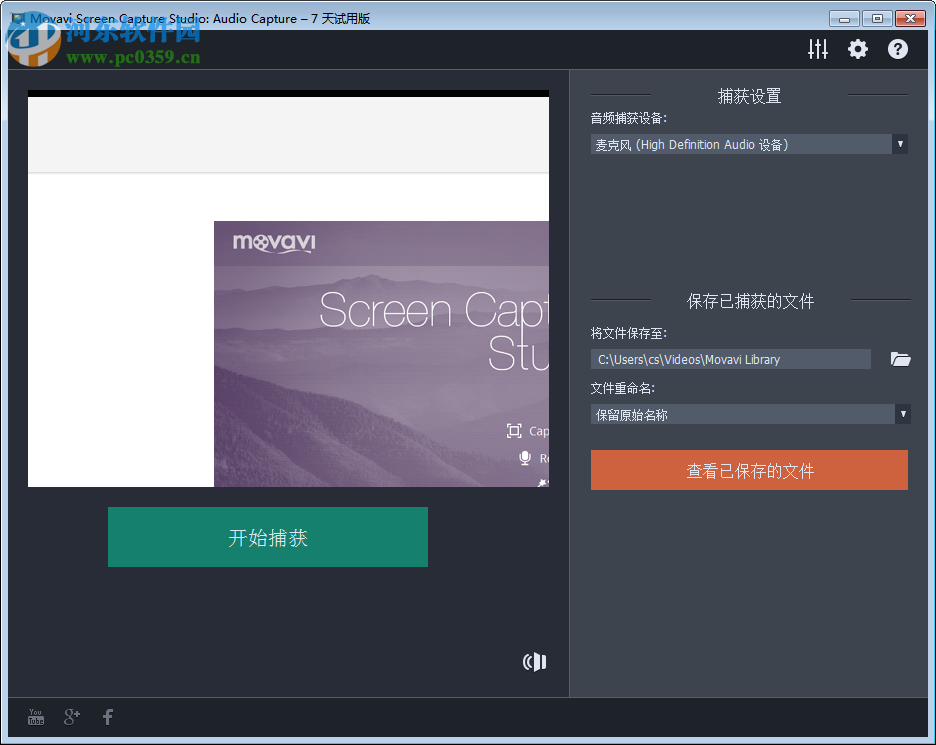Image resolution: width=936 pixels, height=745 pixels.
Task: Click the save path field showing Movavi Library
Action: 730,359
